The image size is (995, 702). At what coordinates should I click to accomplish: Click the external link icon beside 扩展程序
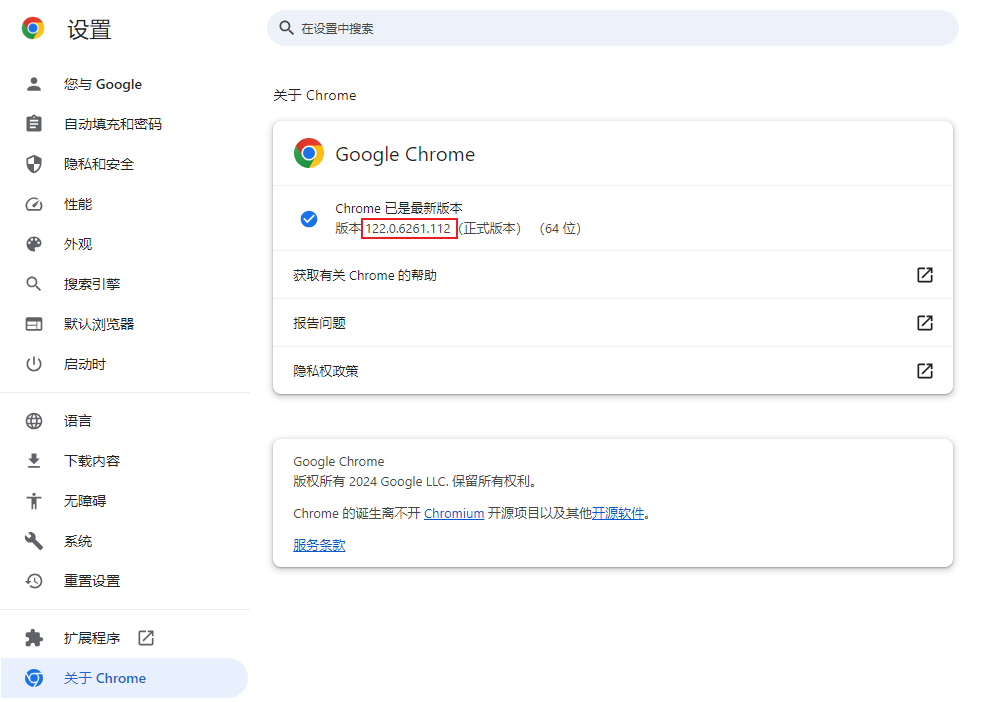tap(146, 638)
